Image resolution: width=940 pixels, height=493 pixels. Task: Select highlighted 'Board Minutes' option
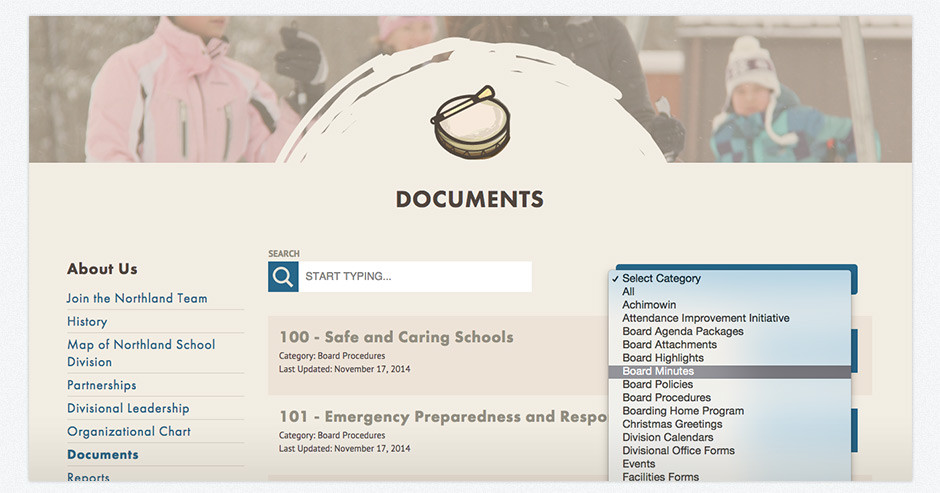coord(730,371)
